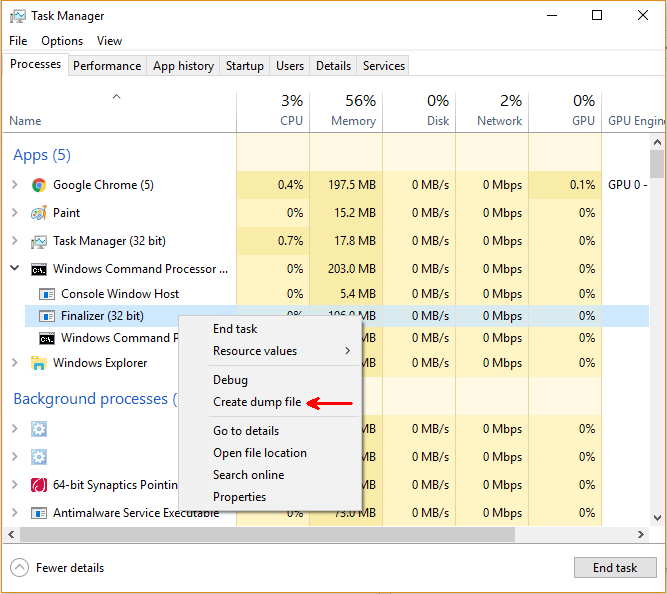Image resolution: width=667 pixels, height=594 pixels.
Task: Expand the first unnamed gear process
Action: 14,428
